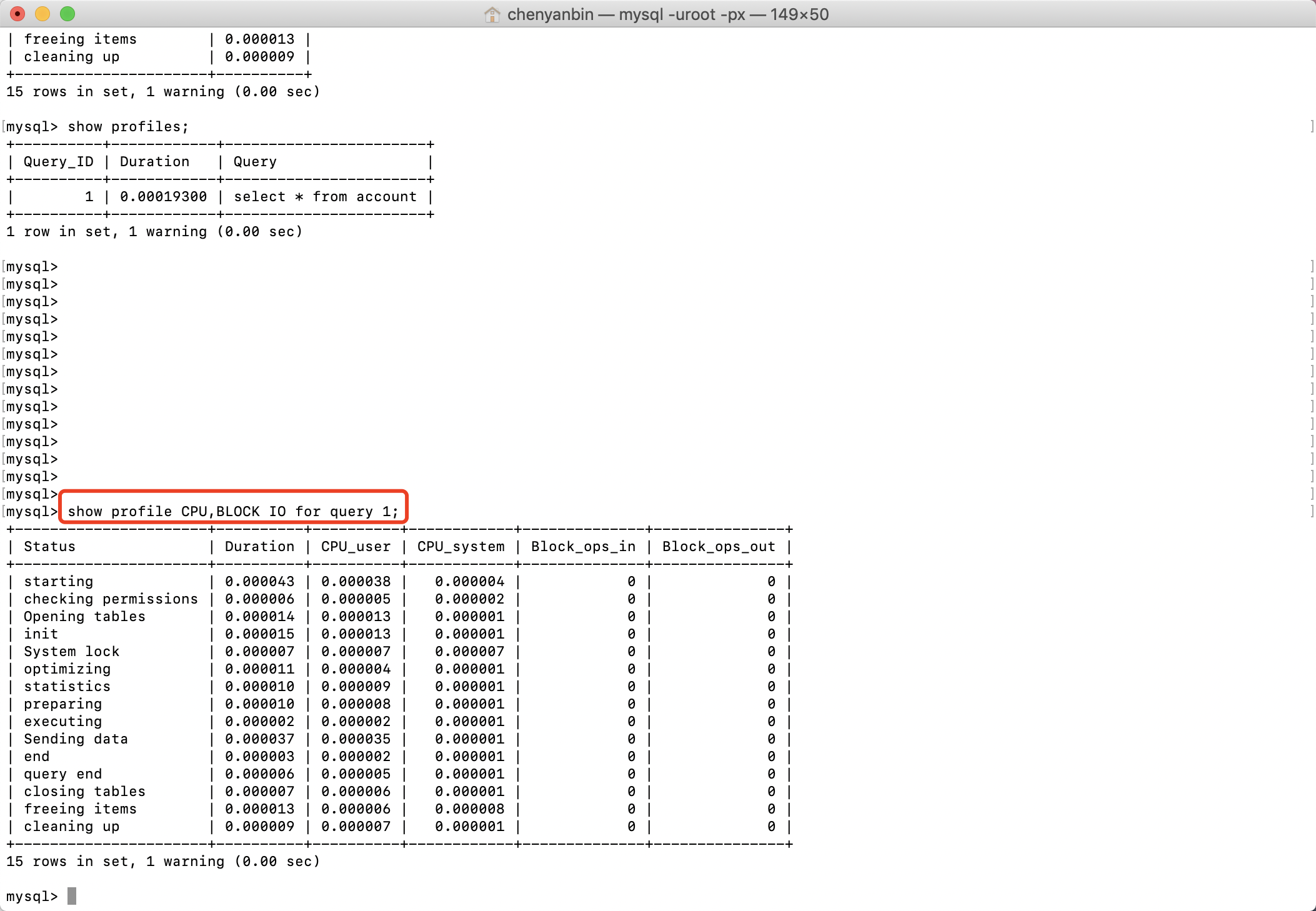Viewport: 1316px width, 911px height.
Task: Click the Block_ops_in column header
Action: pos(583,547)
